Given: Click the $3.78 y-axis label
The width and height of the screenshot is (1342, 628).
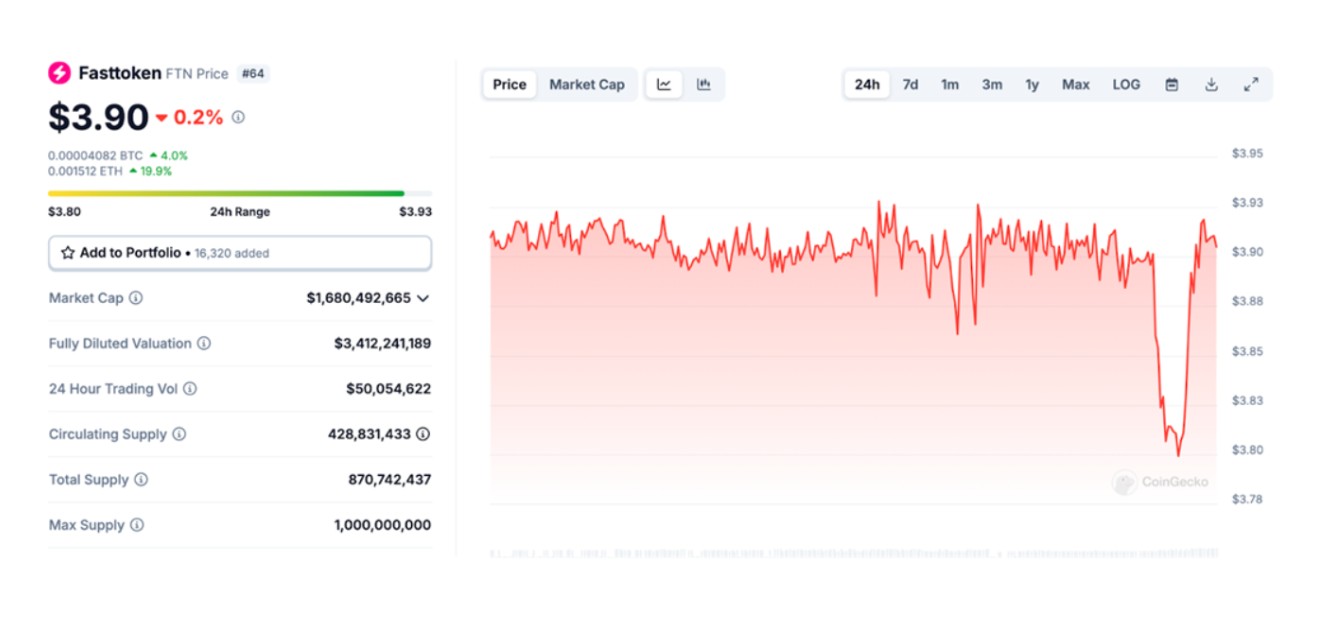Looking at the screenshot, I should (x=1248, y=499).
